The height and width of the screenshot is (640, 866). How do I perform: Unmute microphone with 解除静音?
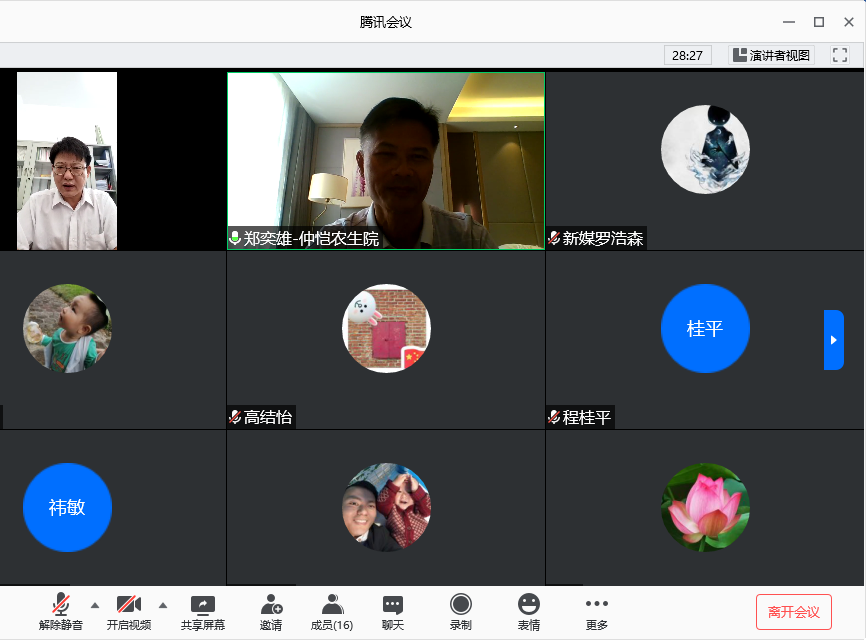pyautogui.click(x=61, y=605)
